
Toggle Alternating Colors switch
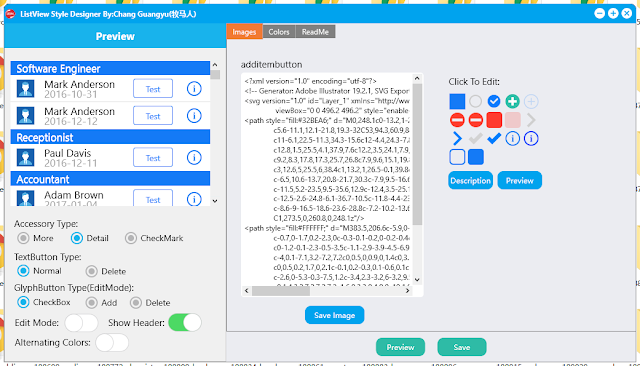112,342
